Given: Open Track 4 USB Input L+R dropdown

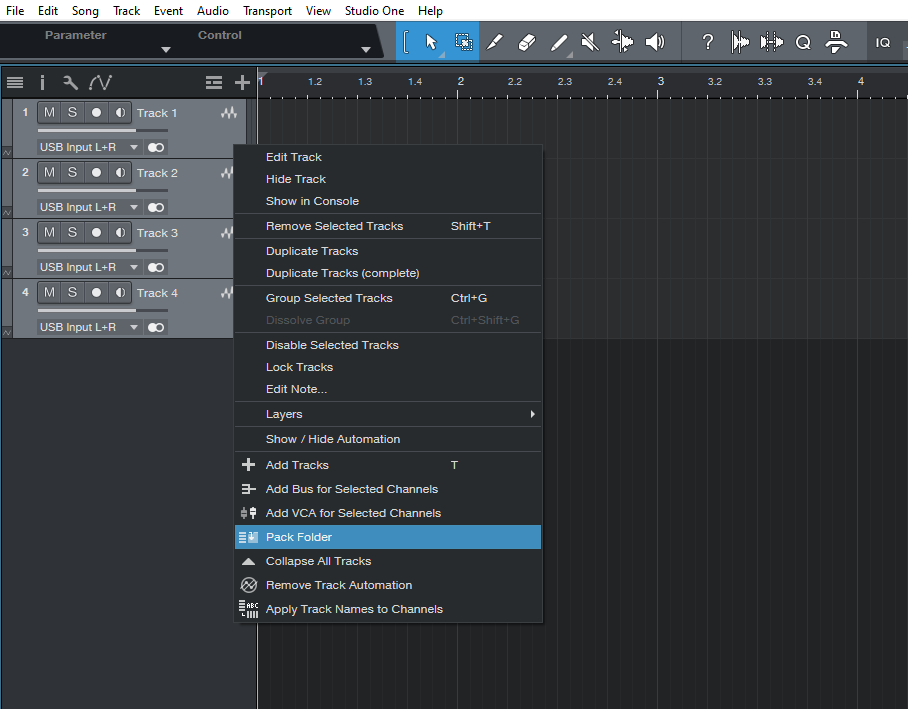Looking at the screenshot, I should pos(89,327).
